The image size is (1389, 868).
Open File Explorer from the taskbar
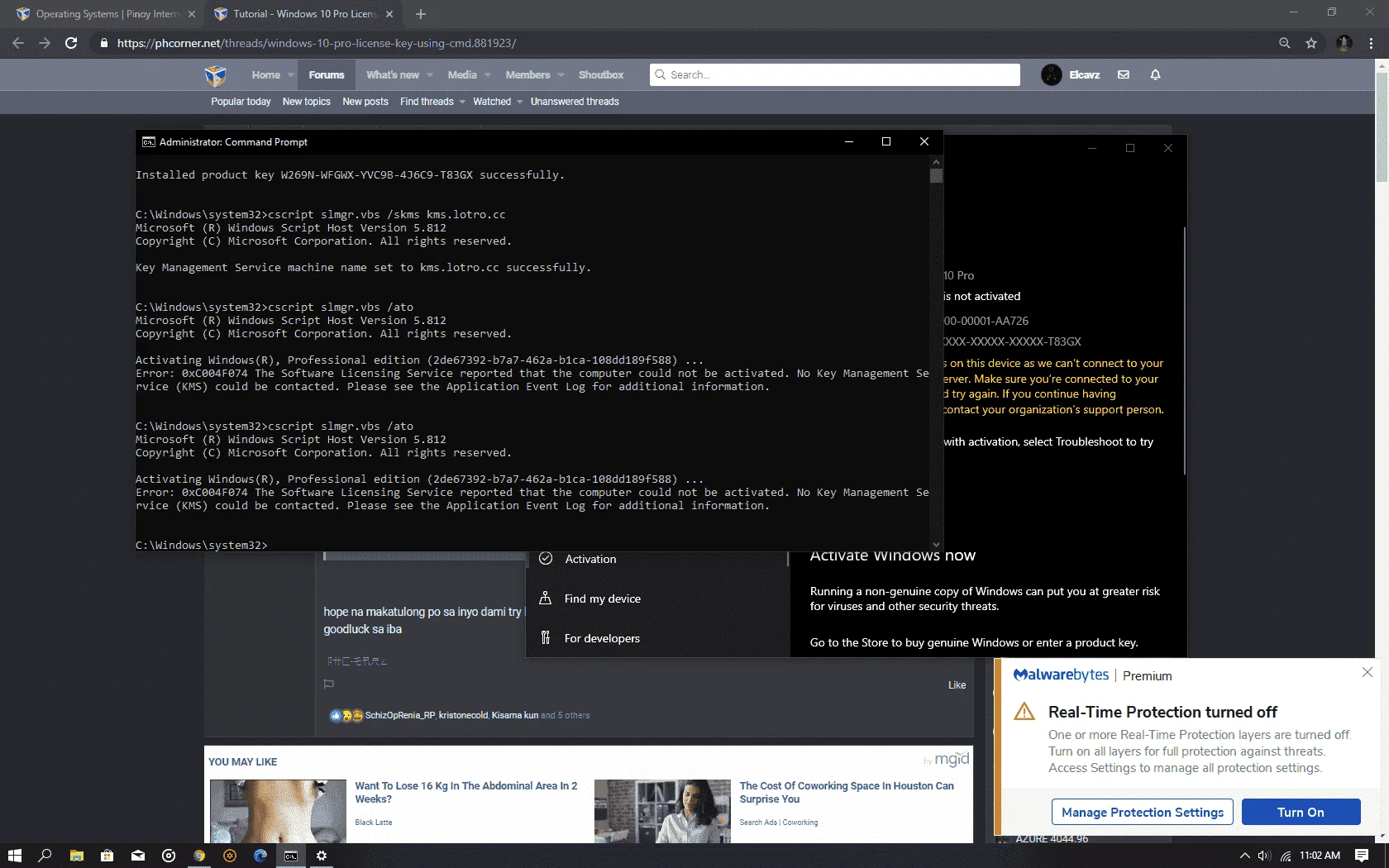click(x=77, y=856)
